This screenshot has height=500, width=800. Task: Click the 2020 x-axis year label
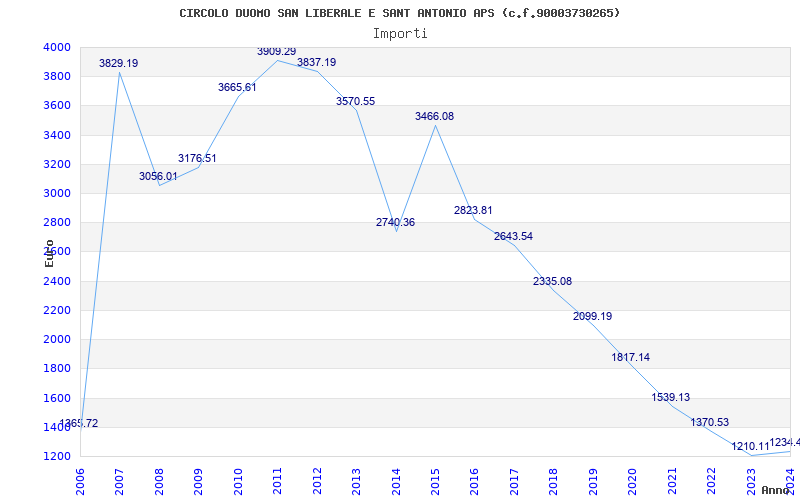[633, 482]
